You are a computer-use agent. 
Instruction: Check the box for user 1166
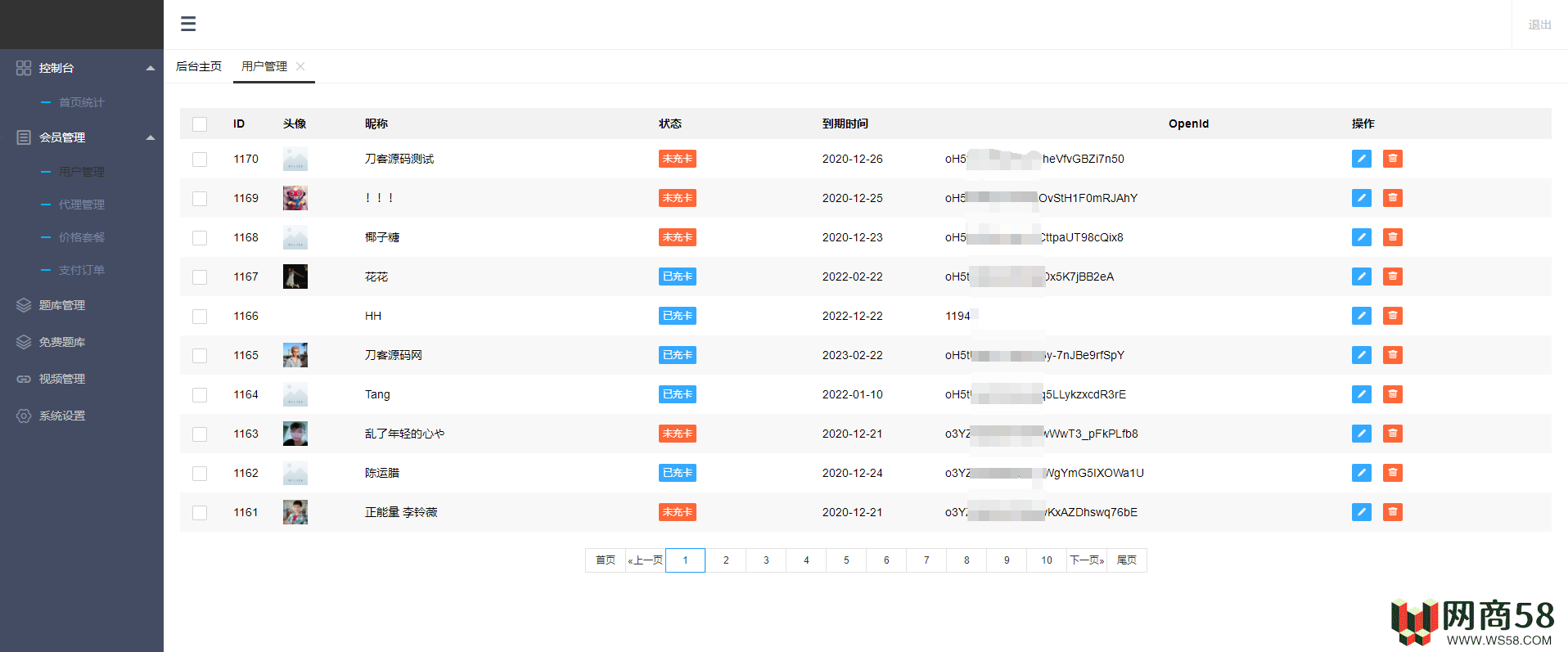(x=200, y=317)
